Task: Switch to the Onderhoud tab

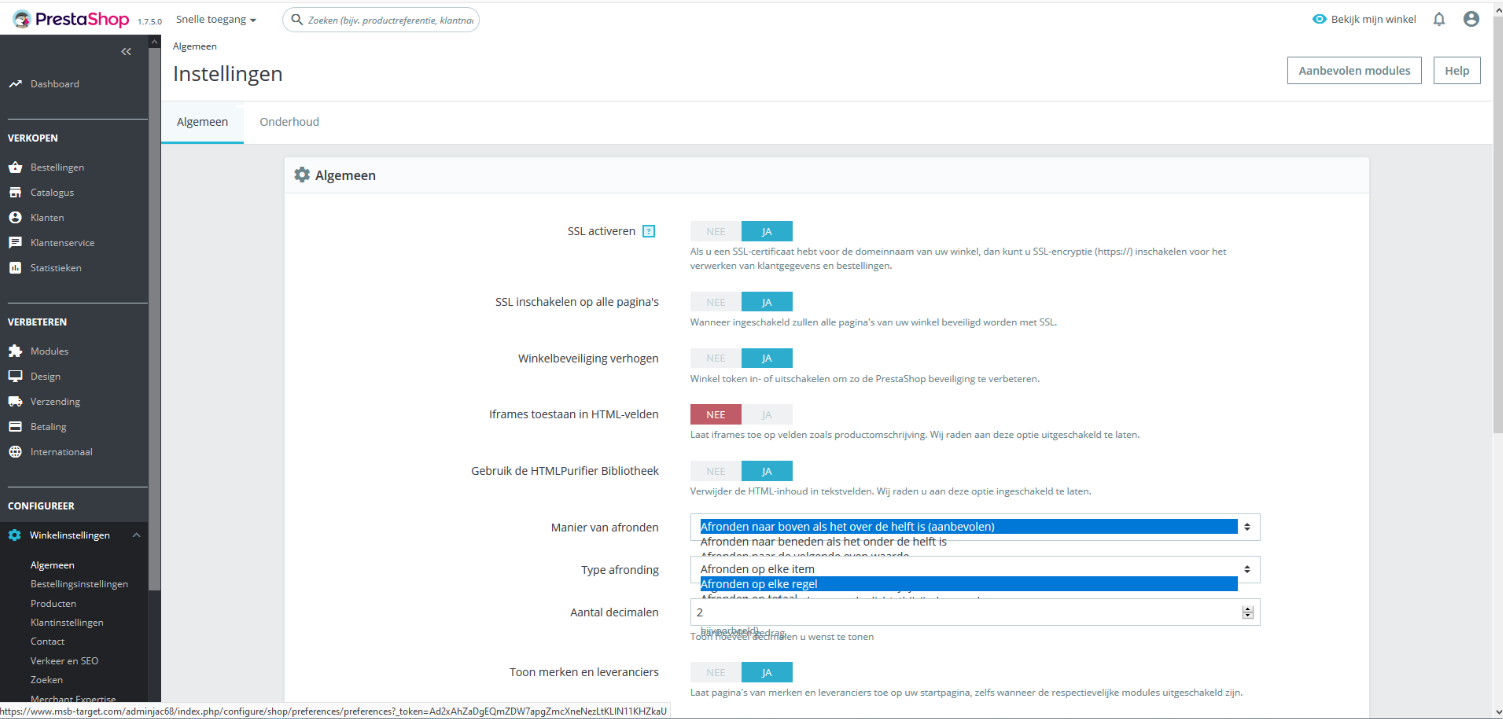Action: click(289, 122)
